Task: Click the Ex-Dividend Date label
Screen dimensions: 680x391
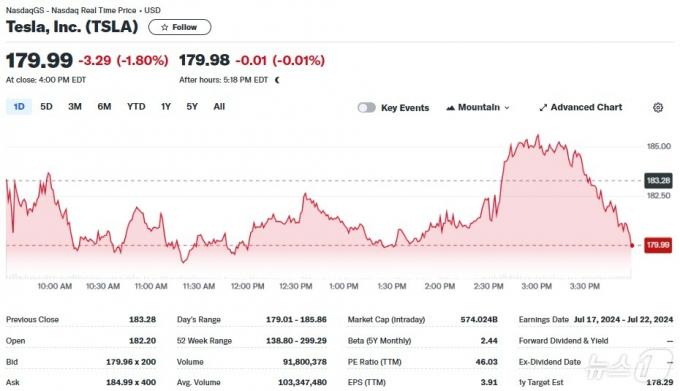Action: point(549,362)
